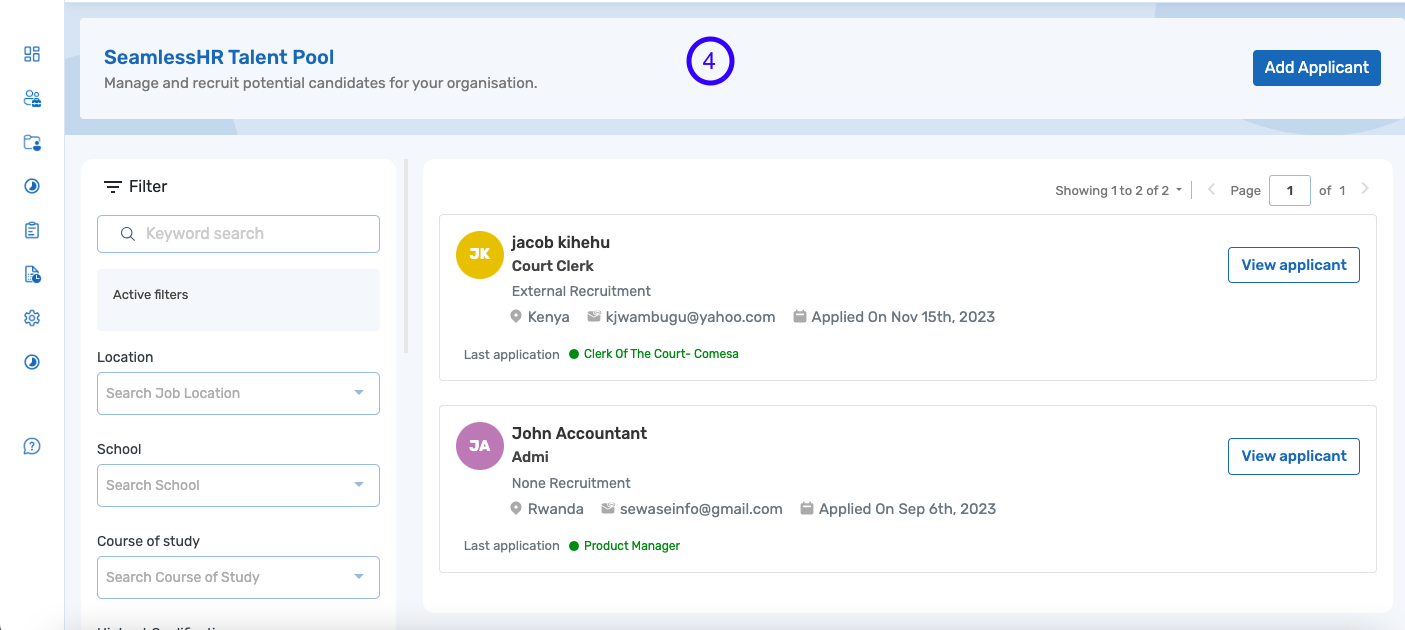
Task: Click the Rwanda location text
Action: coord(556,509)
